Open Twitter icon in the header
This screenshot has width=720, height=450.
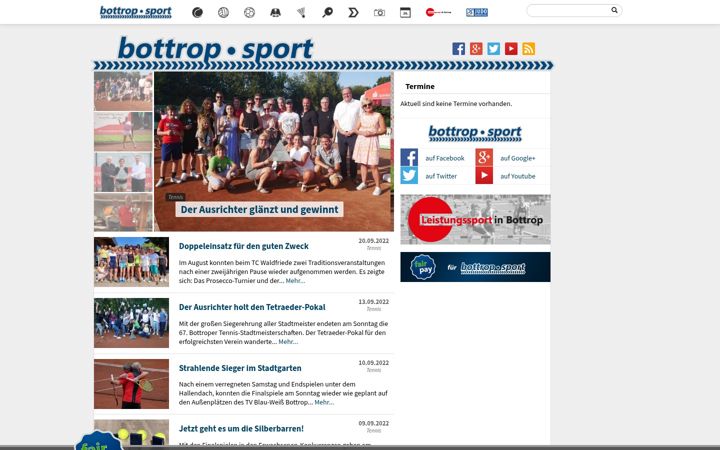pos(494,49)
